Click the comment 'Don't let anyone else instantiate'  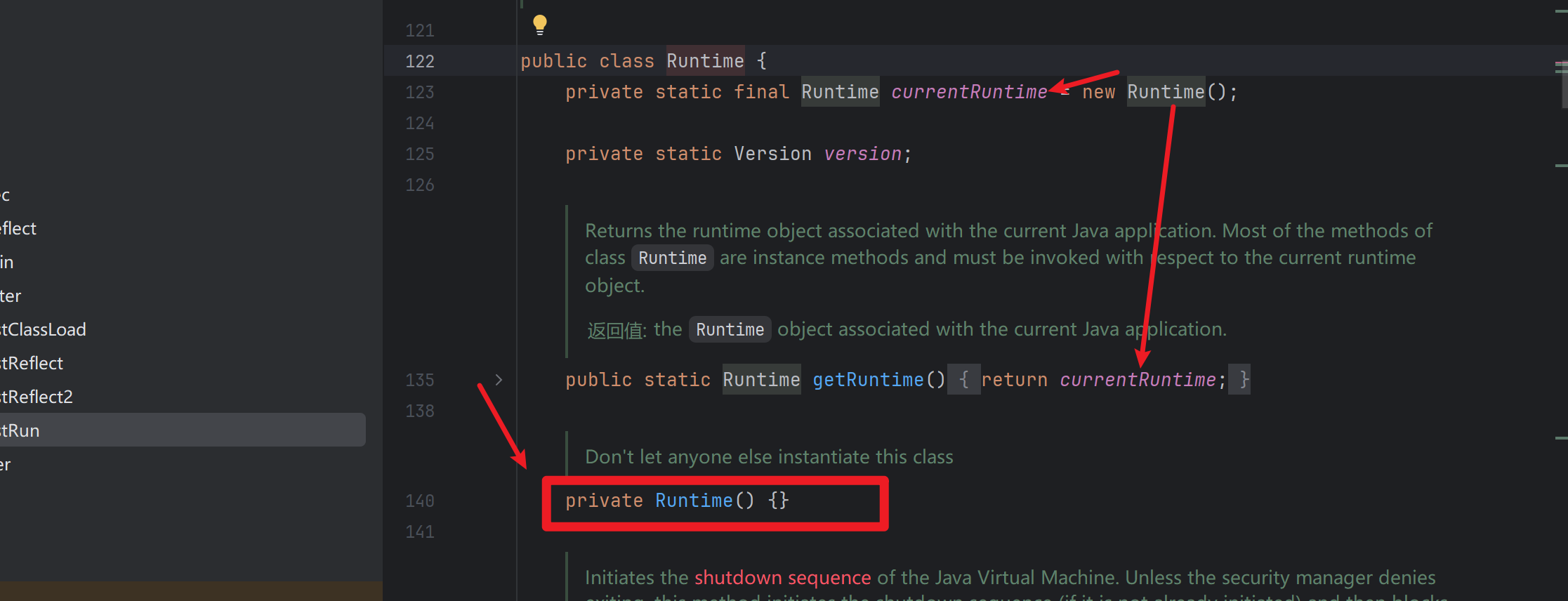point(769,457)
